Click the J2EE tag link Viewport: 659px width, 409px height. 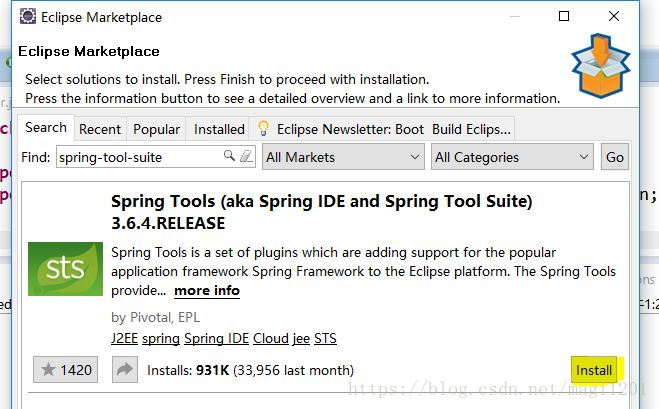coord(124,338)
